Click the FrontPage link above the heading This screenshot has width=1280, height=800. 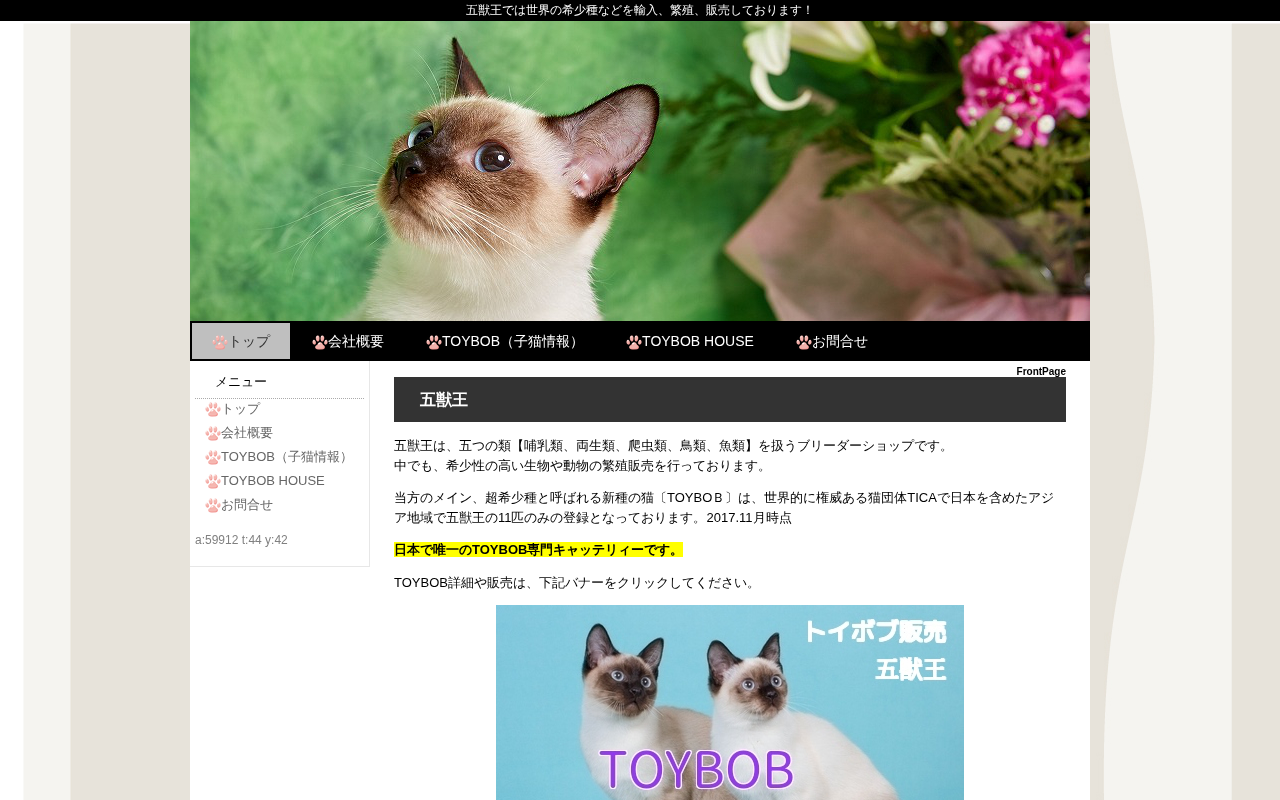[1041, 372]
